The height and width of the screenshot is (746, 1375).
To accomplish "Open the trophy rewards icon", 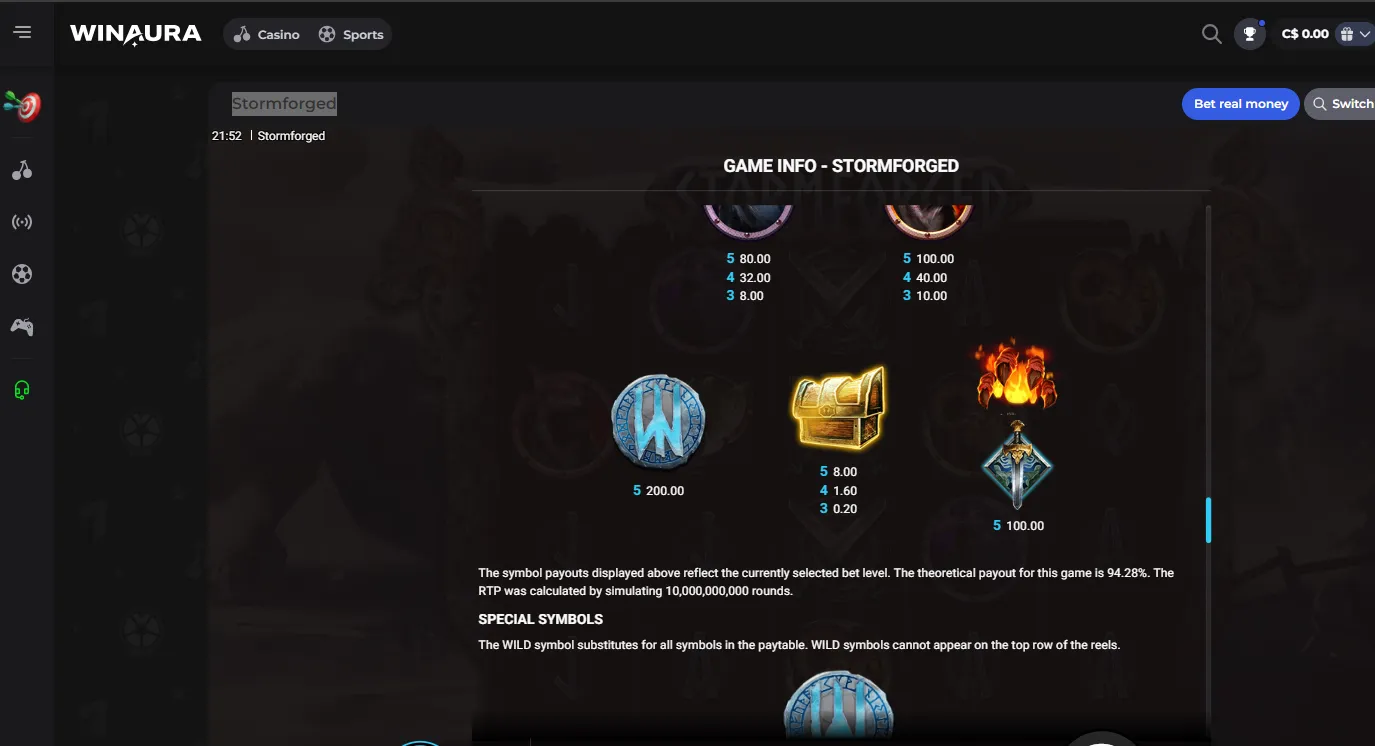I will 1249,34.
